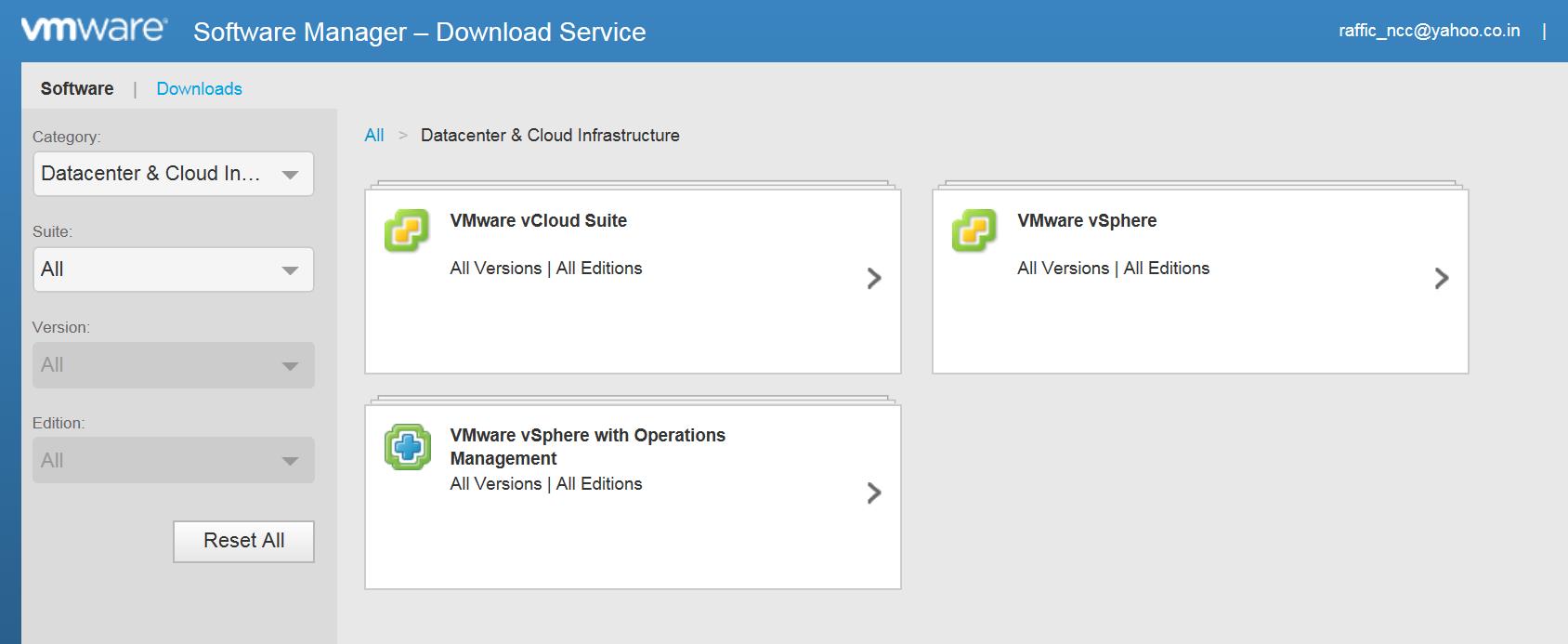The image size is (1568, 644).
Task: Click All Versions | All Editions under VMware vSphere
Action: 1114,268
